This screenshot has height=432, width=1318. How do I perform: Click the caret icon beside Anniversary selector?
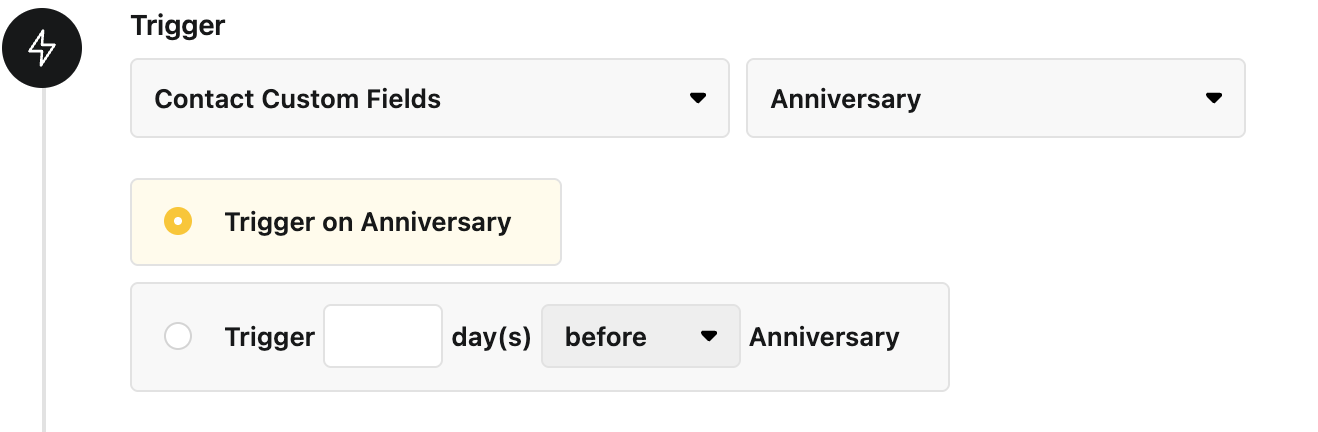point(1214,98)
